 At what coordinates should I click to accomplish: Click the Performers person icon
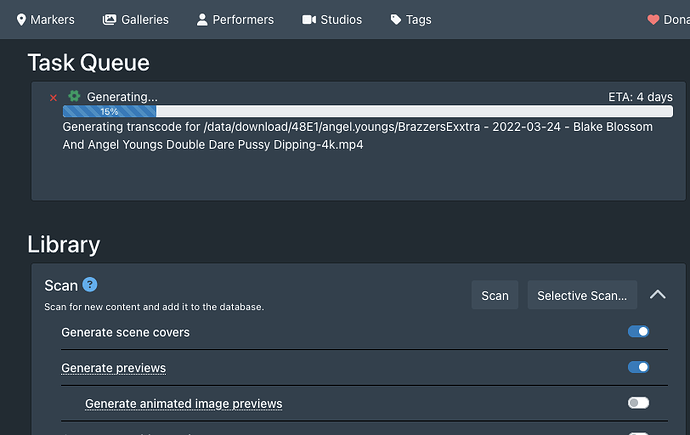[x=203, y=19]
